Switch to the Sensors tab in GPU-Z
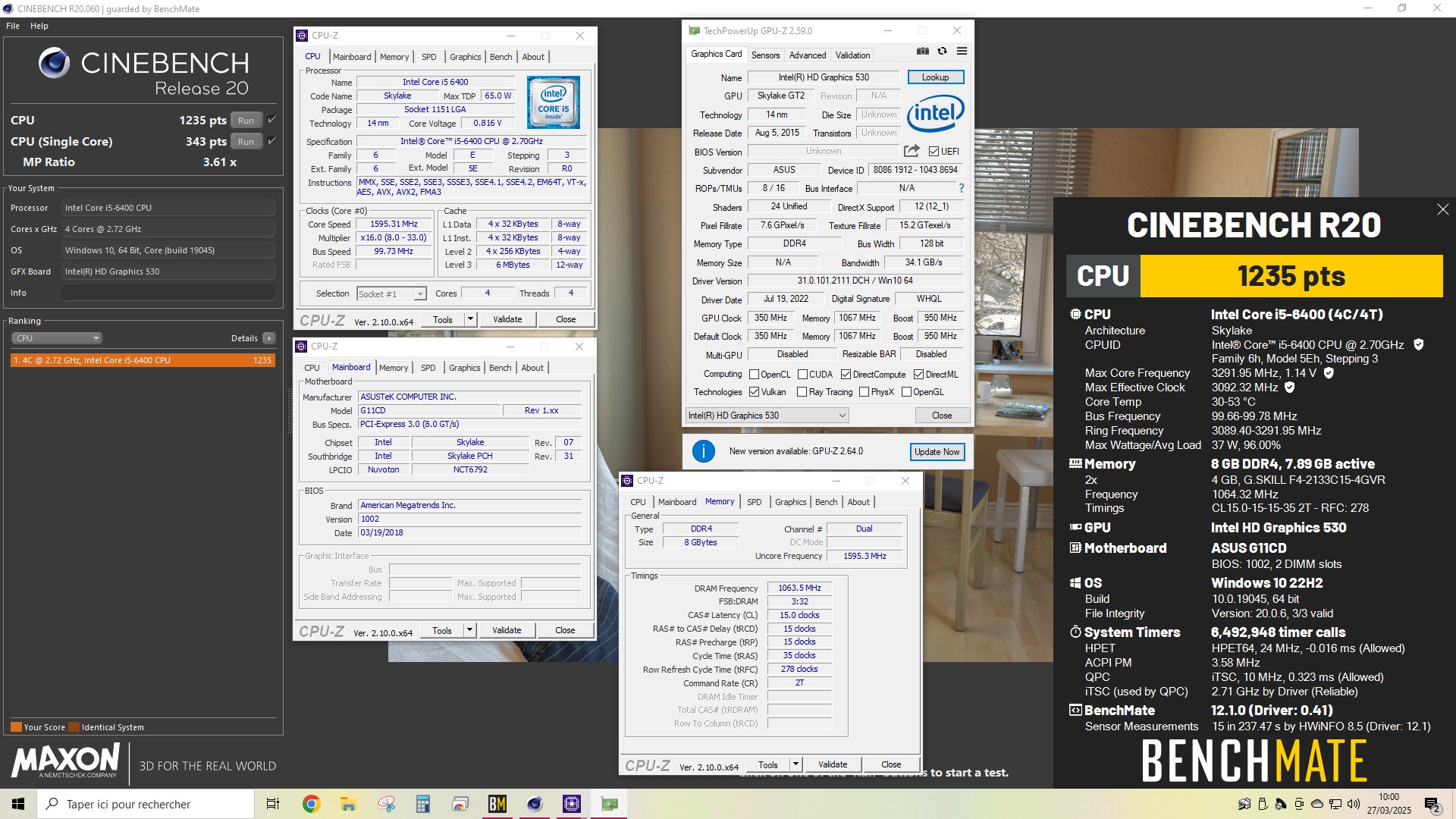Screen dimensions: 1456x819 tap(765, 55)
